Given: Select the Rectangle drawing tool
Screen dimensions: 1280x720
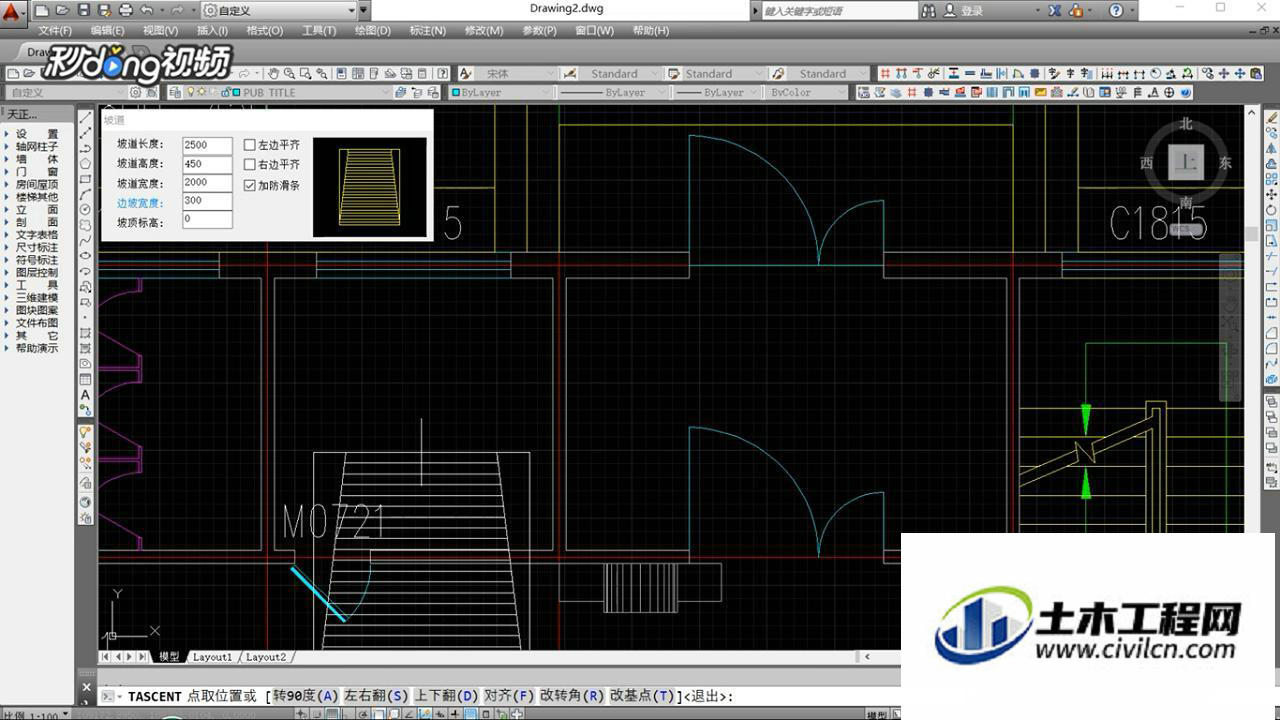Looking at the screenshot, I should [x=86, y=179].
